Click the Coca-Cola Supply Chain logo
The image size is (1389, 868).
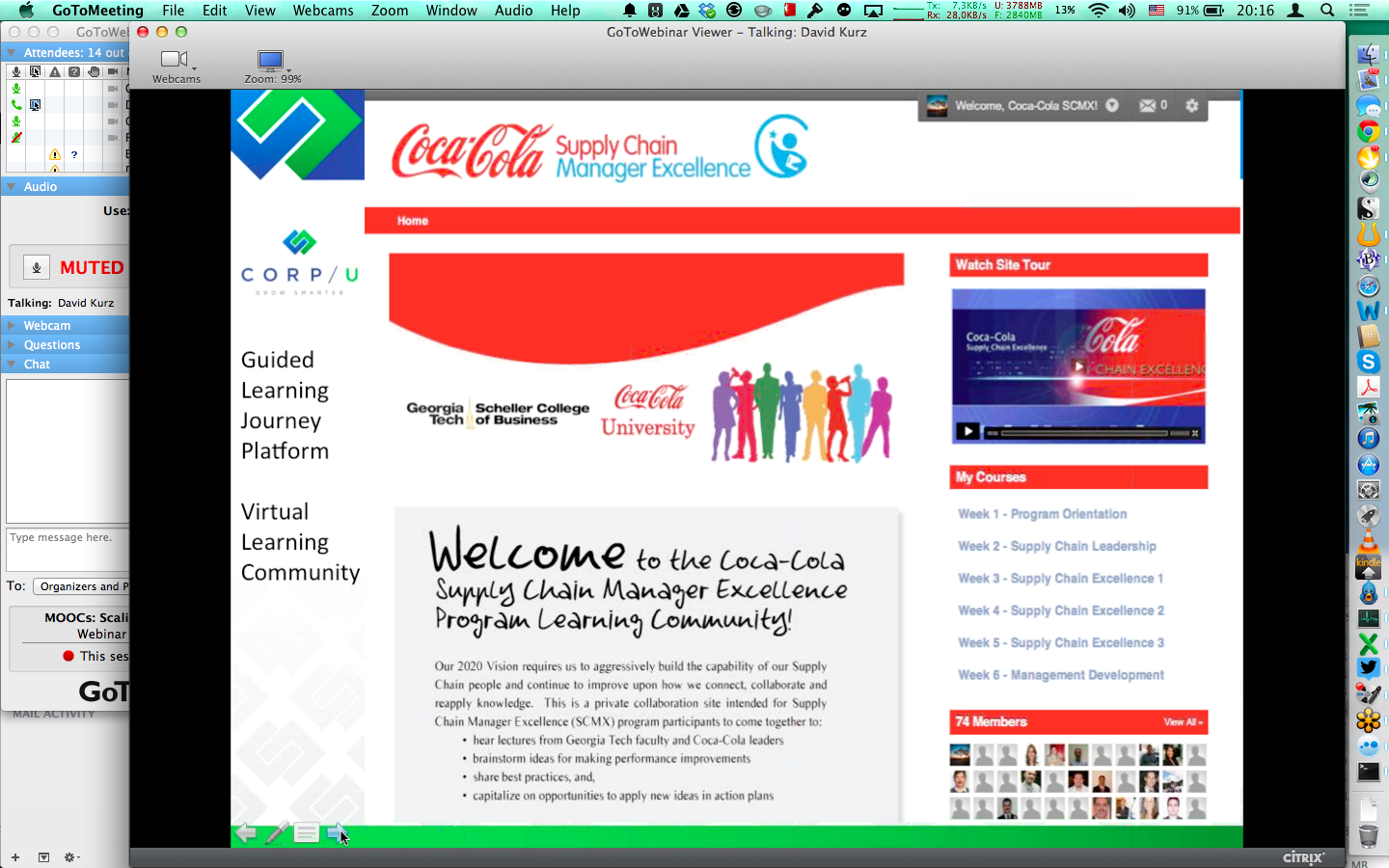599,150
